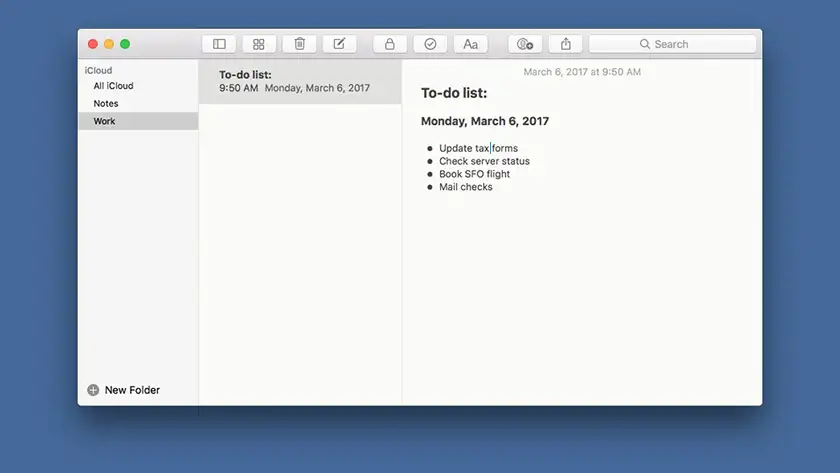The height and width of the screenshot is (473, 840).
Task: Lock the note using the padlock icon
Action: coord(390,44)
